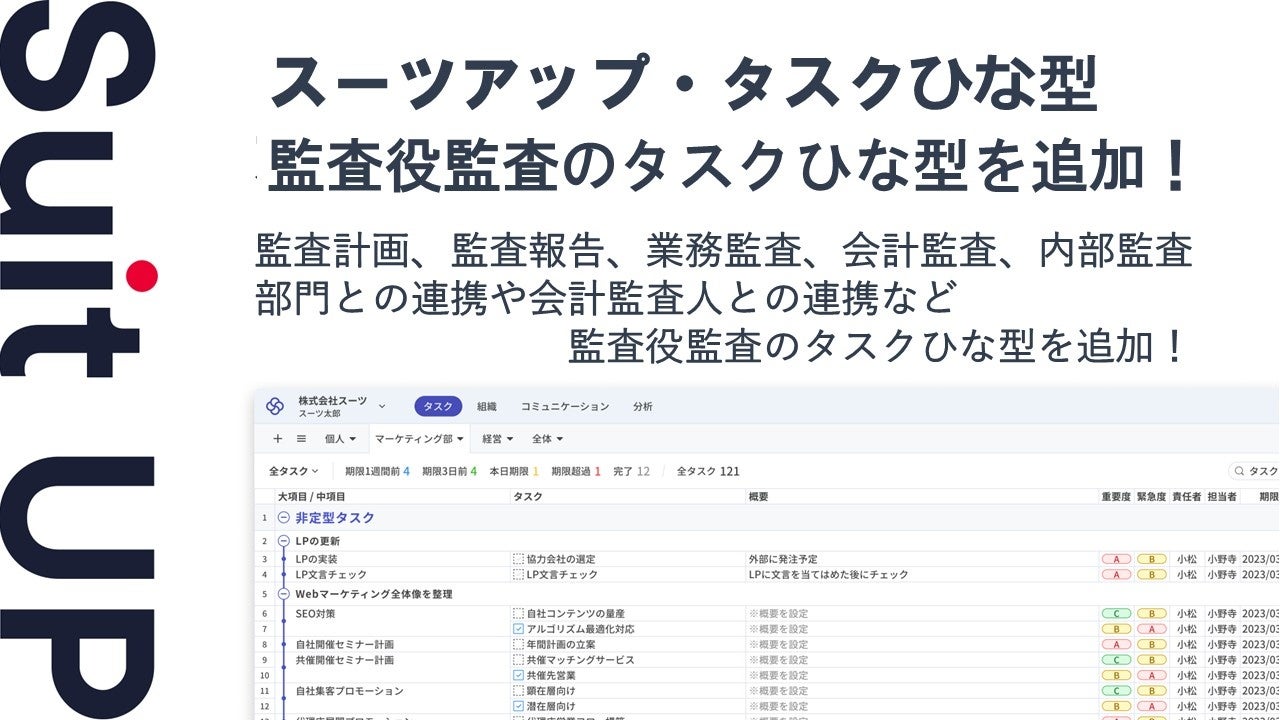Select the 重要度 C badge for 自社コンテンツの量産
1280x720 pixels.
tap(1115, 613)
